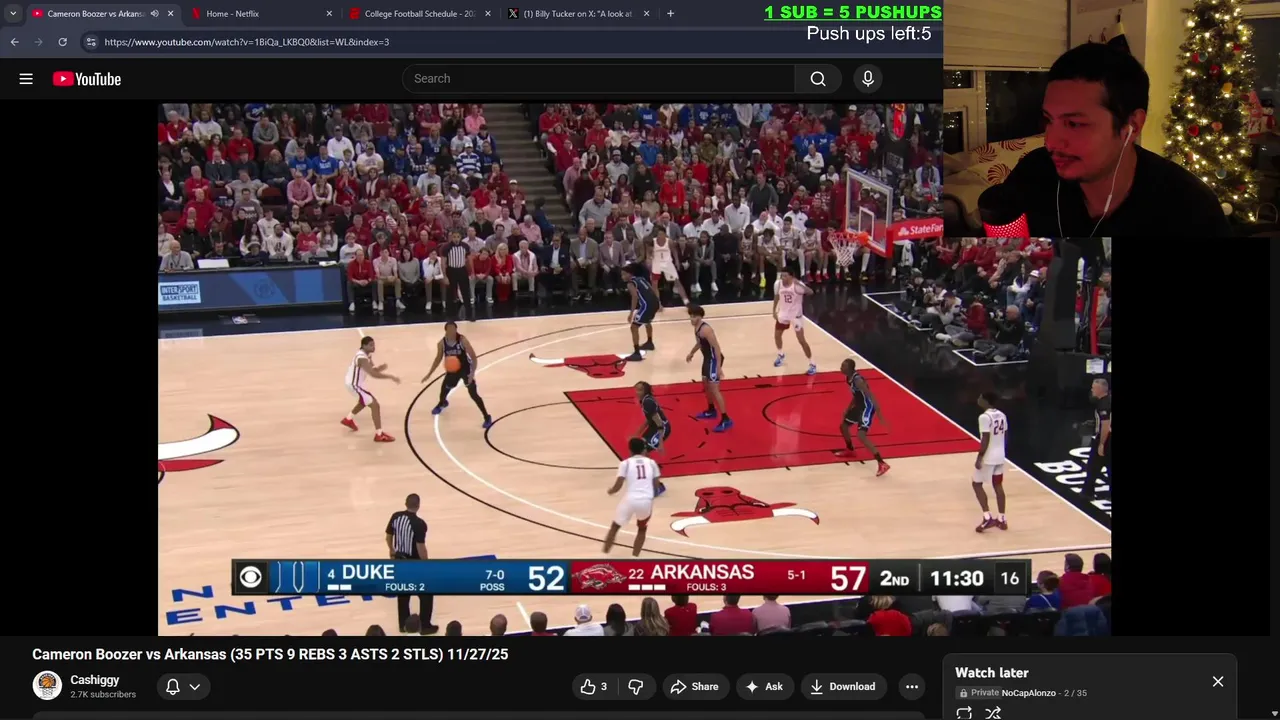This screenshot has height=720, width=1280.
Task: Focus the YouTube search field
Action: 598,79
